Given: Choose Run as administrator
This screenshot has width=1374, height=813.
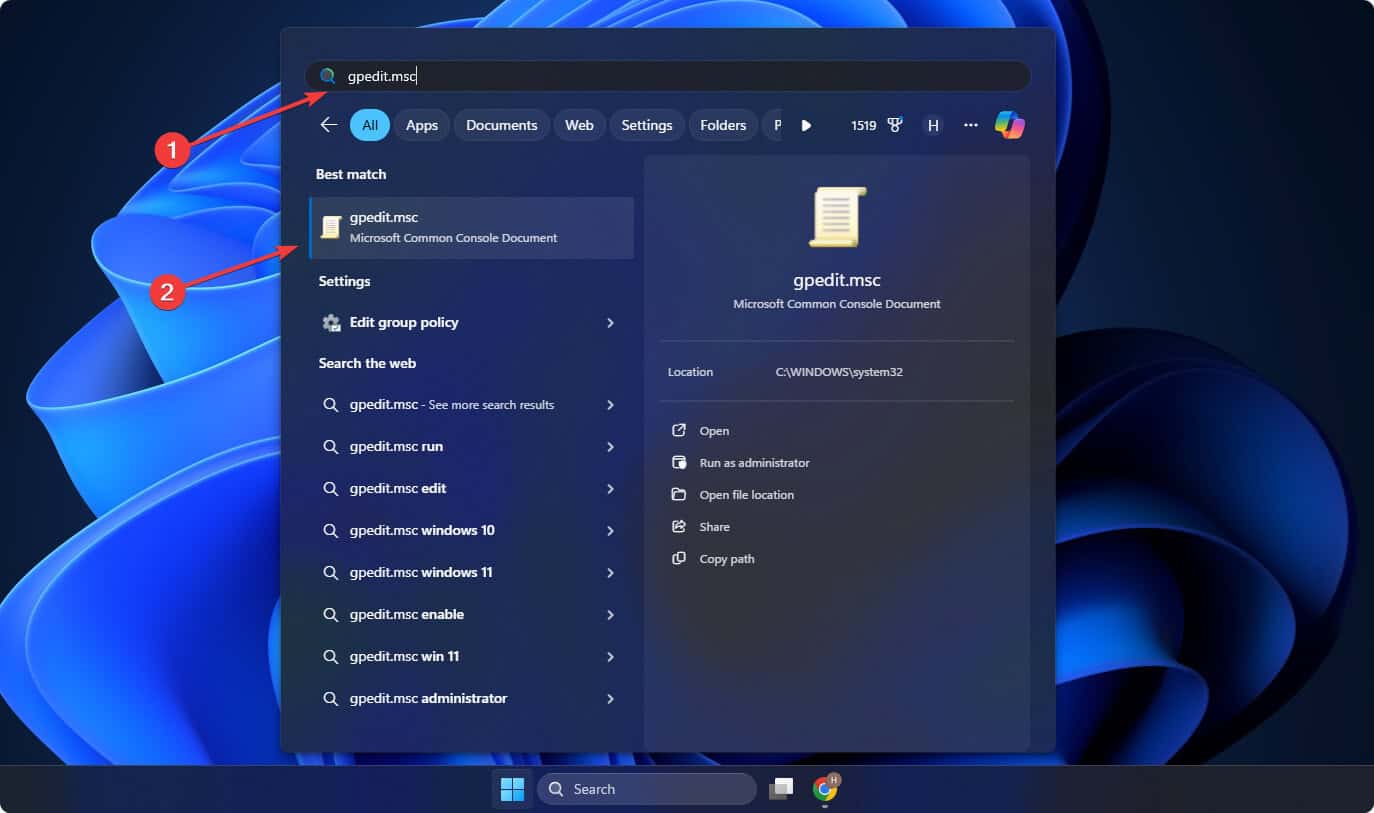Looking at the screenshot, I should (755, 463).
